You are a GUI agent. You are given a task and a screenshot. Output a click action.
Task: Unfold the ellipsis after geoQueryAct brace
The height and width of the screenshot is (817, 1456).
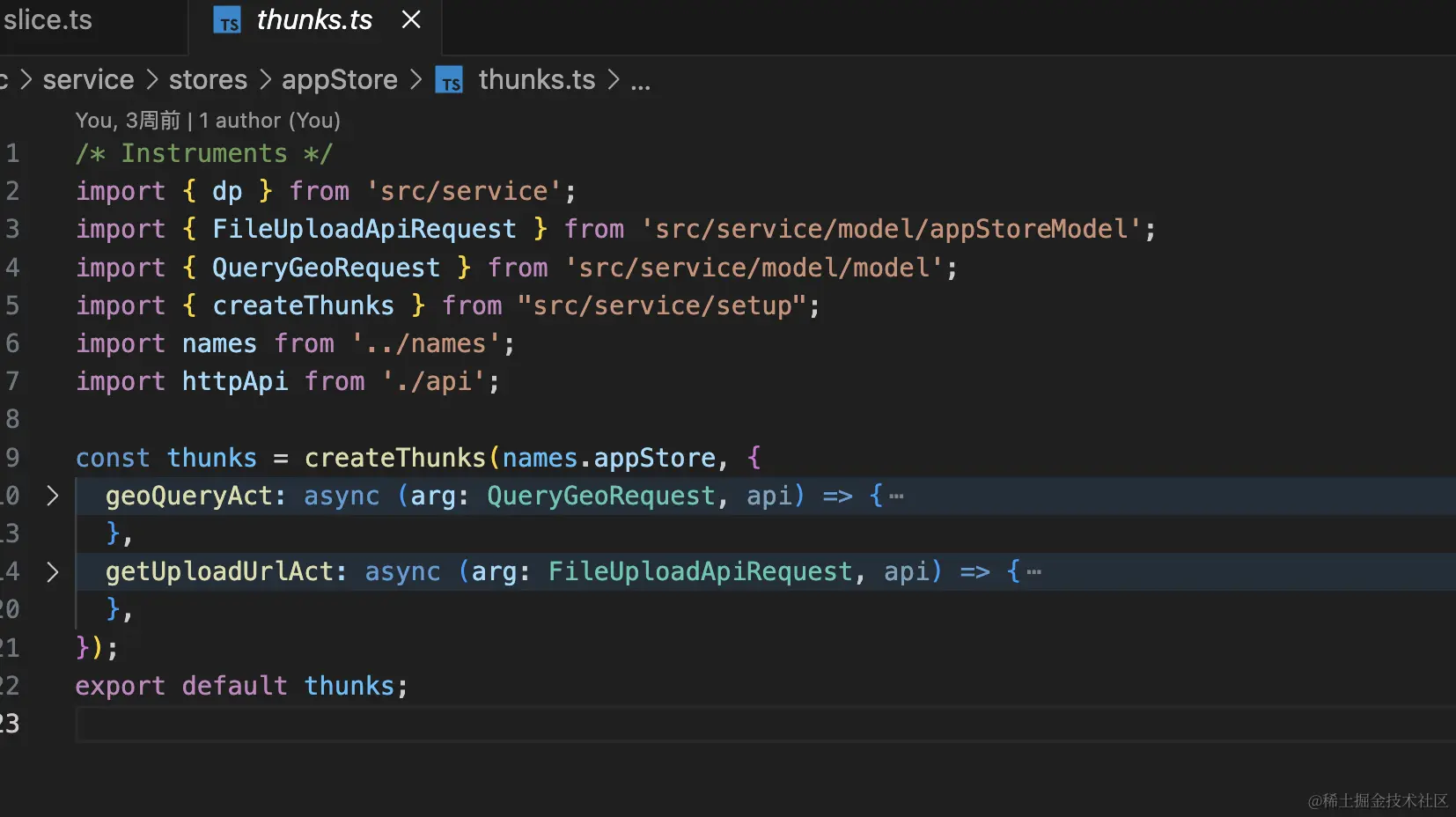coord(896,497)
